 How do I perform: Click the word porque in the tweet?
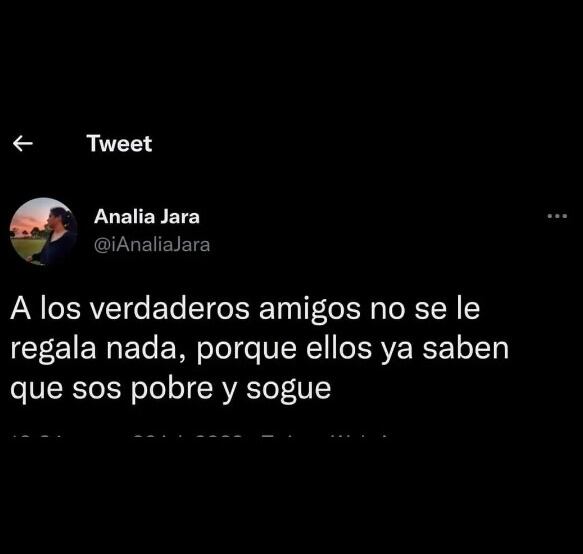247,350
